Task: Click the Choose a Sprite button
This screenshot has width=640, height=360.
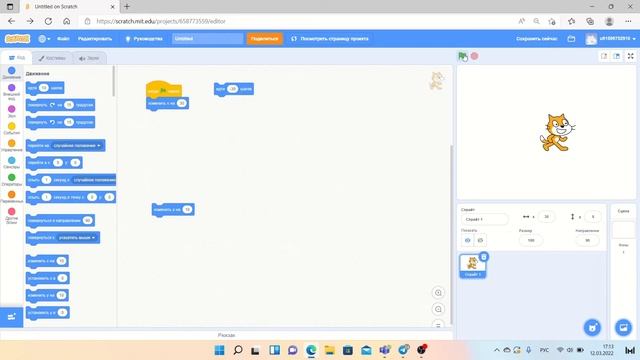Action: coord(592,327)
